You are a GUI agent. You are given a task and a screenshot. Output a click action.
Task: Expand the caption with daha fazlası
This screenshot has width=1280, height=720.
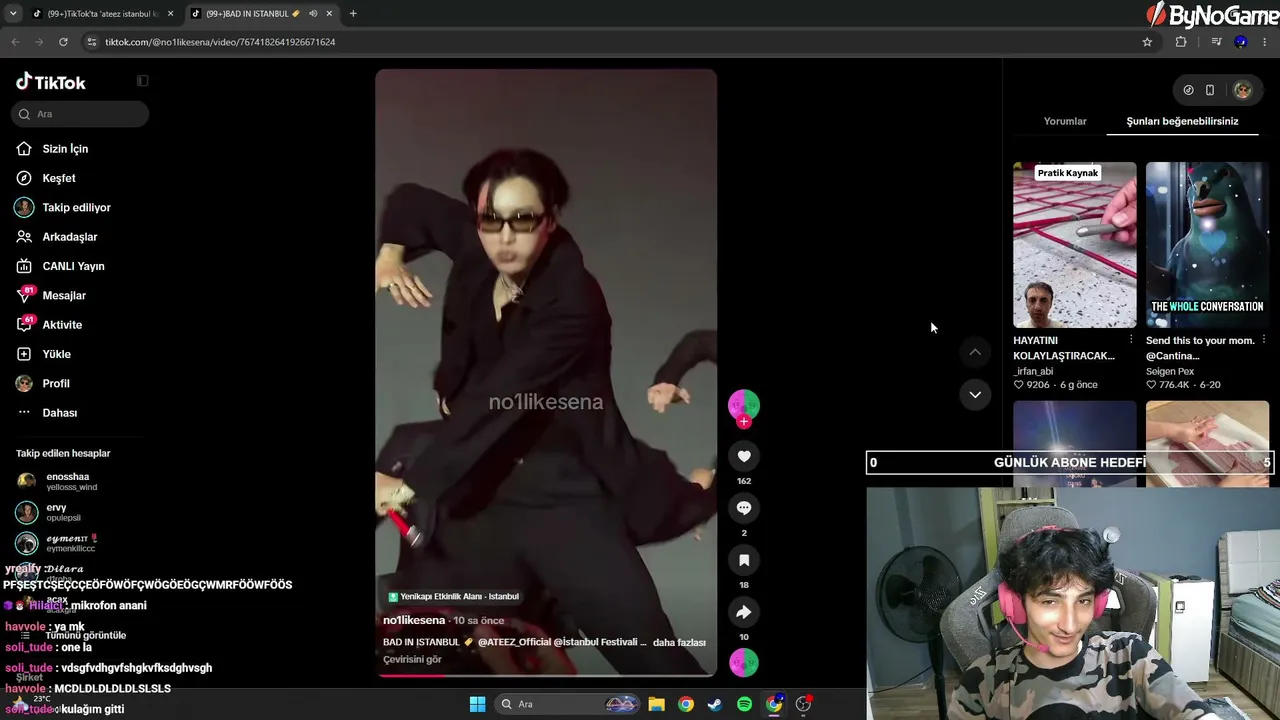tap(679, 642)
